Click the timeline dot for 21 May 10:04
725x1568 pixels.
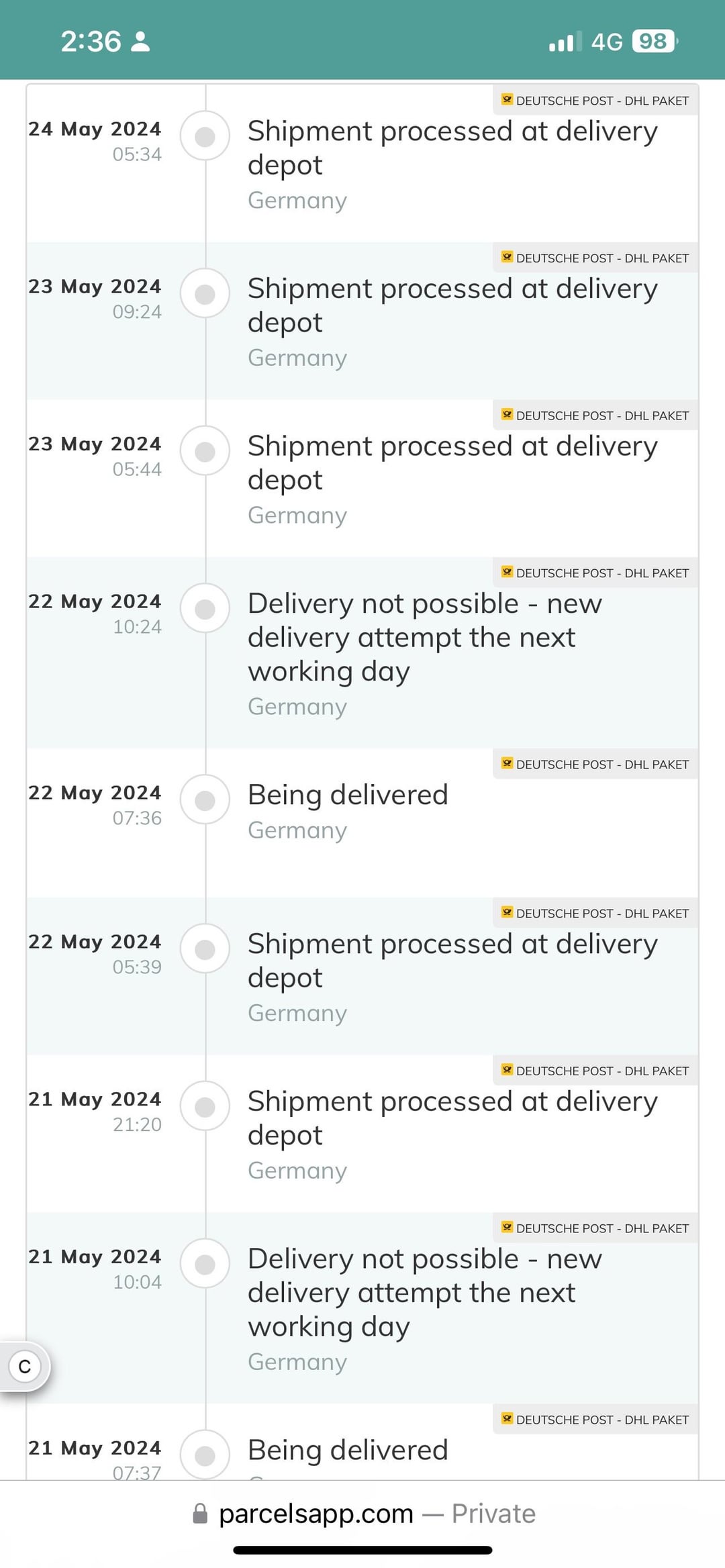(x=205, y=1264)
